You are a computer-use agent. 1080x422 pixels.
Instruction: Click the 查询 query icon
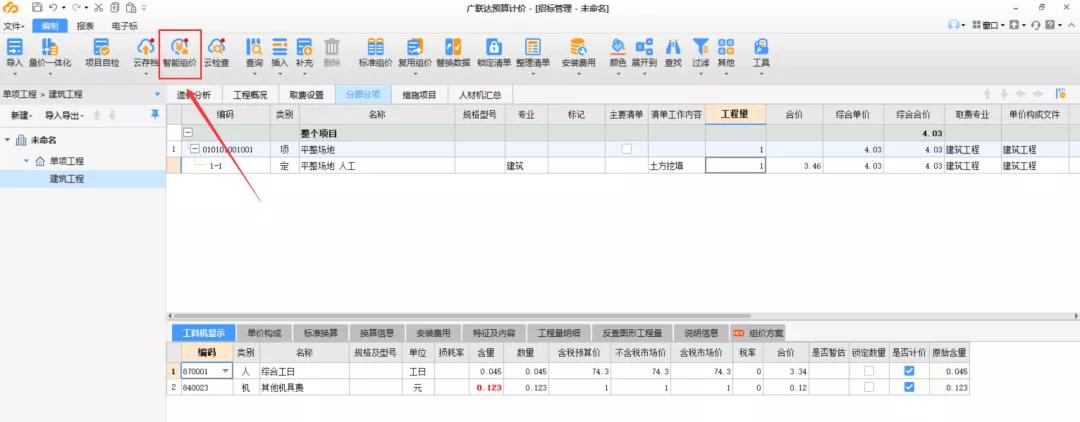pos(254,47)
